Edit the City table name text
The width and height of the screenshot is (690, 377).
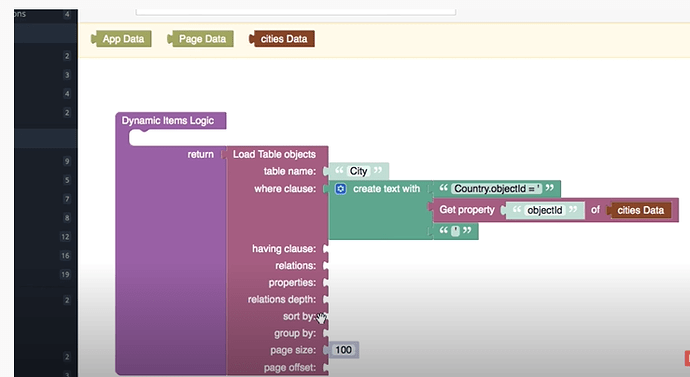(359, 171)
